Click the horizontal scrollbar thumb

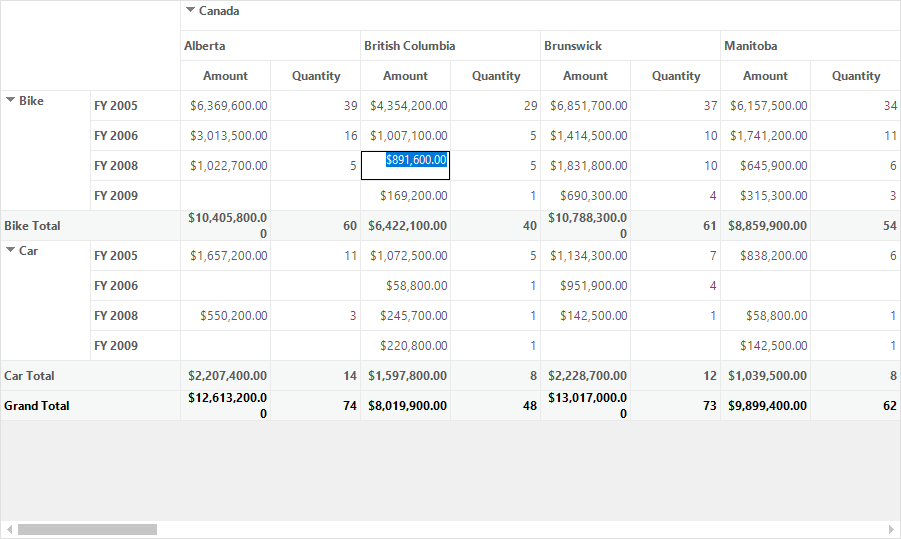click(87, 529)
